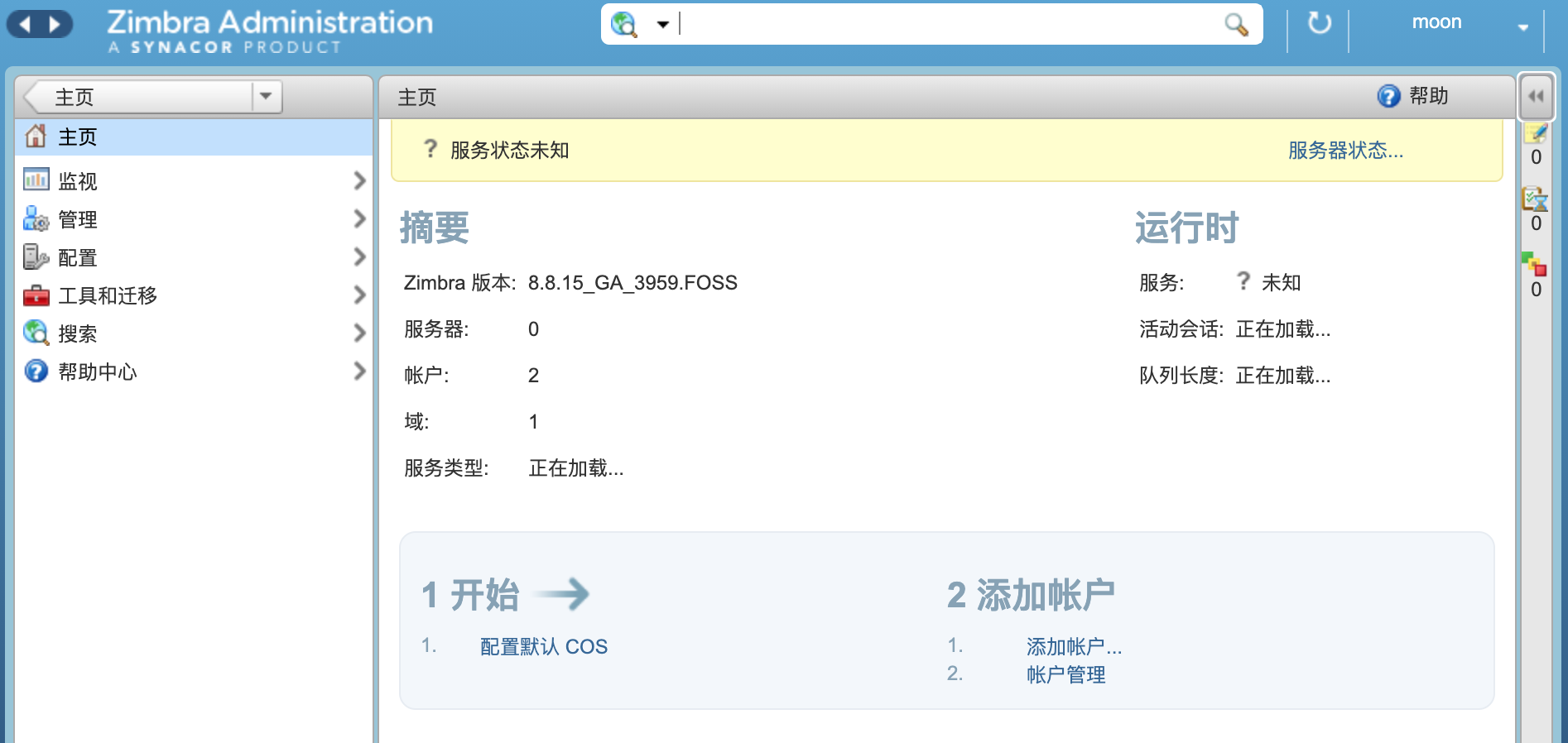
Task: Click the green-red status squares icon
Action: (1534, 265)
